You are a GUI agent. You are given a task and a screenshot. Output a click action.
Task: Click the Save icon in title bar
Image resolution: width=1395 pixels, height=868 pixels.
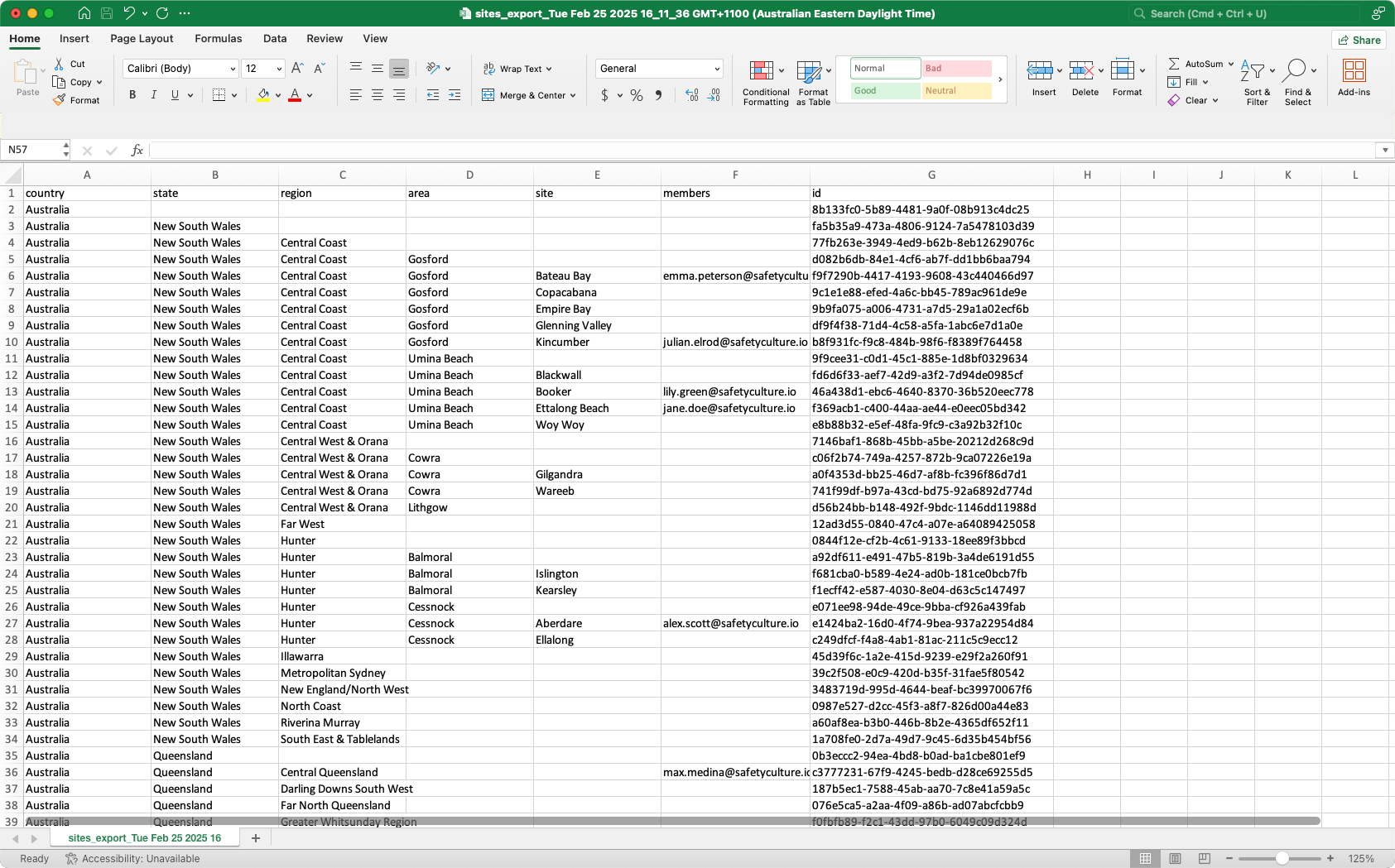107,13
